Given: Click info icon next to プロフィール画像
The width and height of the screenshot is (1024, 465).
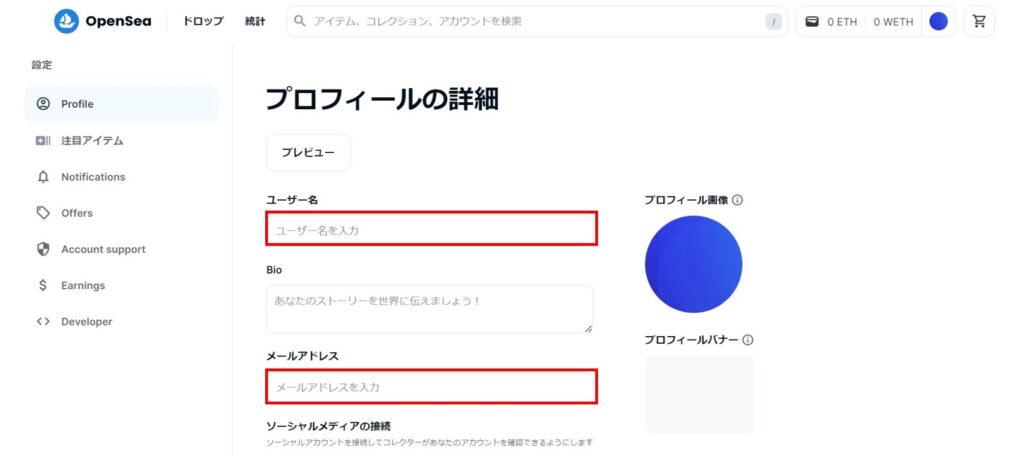Looking at the screenshot, I should tap(738, 200).
